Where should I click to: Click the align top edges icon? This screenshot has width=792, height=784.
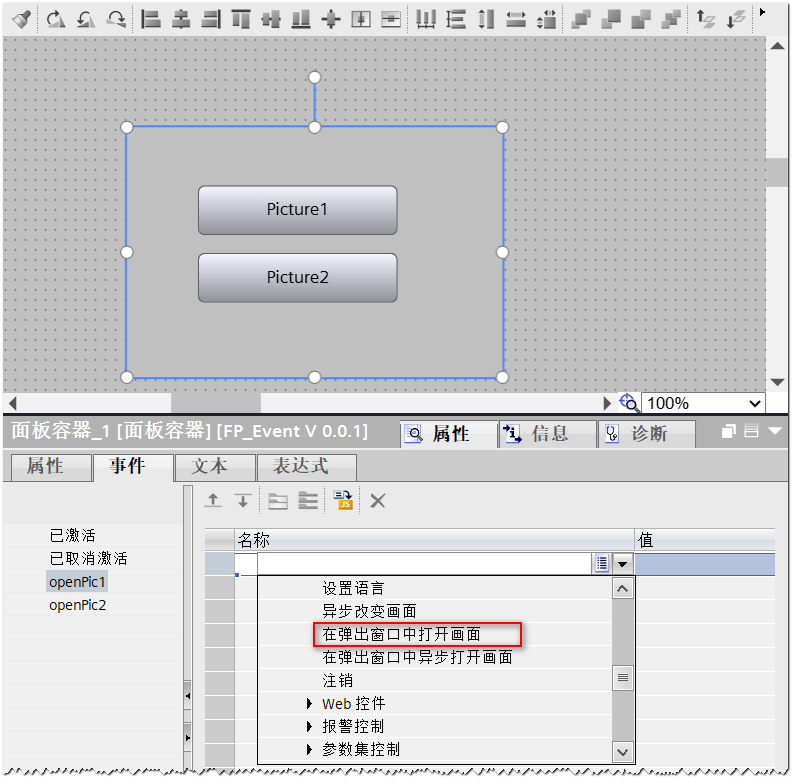point(241,18)
